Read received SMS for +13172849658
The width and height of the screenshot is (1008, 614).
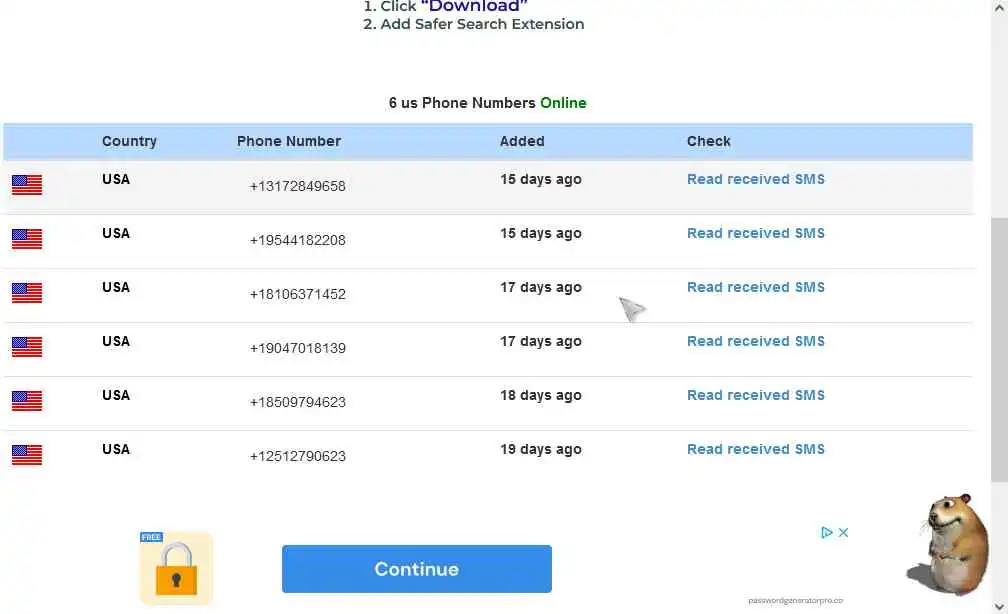coord(755,180)
